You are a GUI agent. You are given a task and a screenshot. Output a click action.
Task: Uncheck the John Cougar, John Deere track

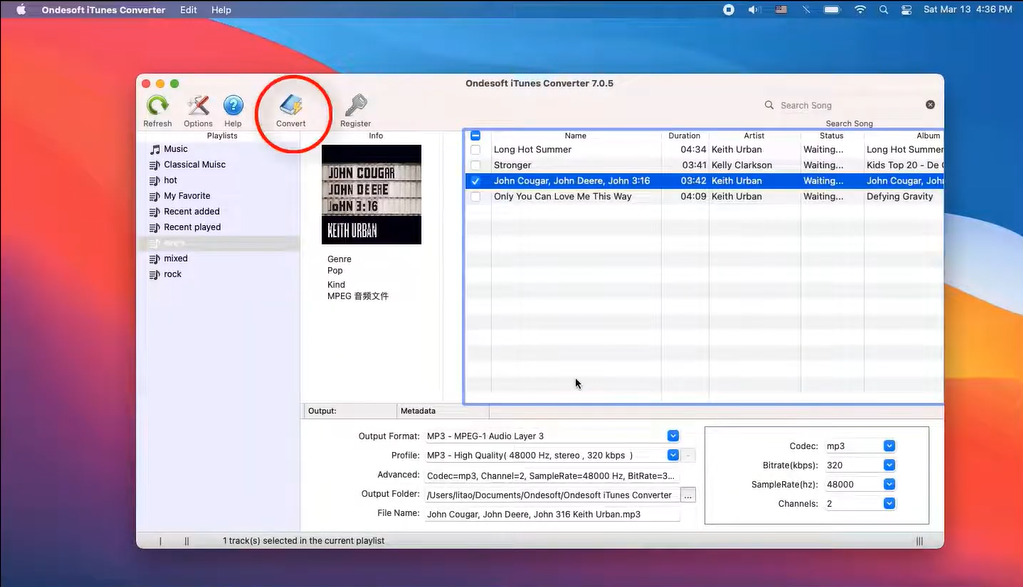point(476,181)
